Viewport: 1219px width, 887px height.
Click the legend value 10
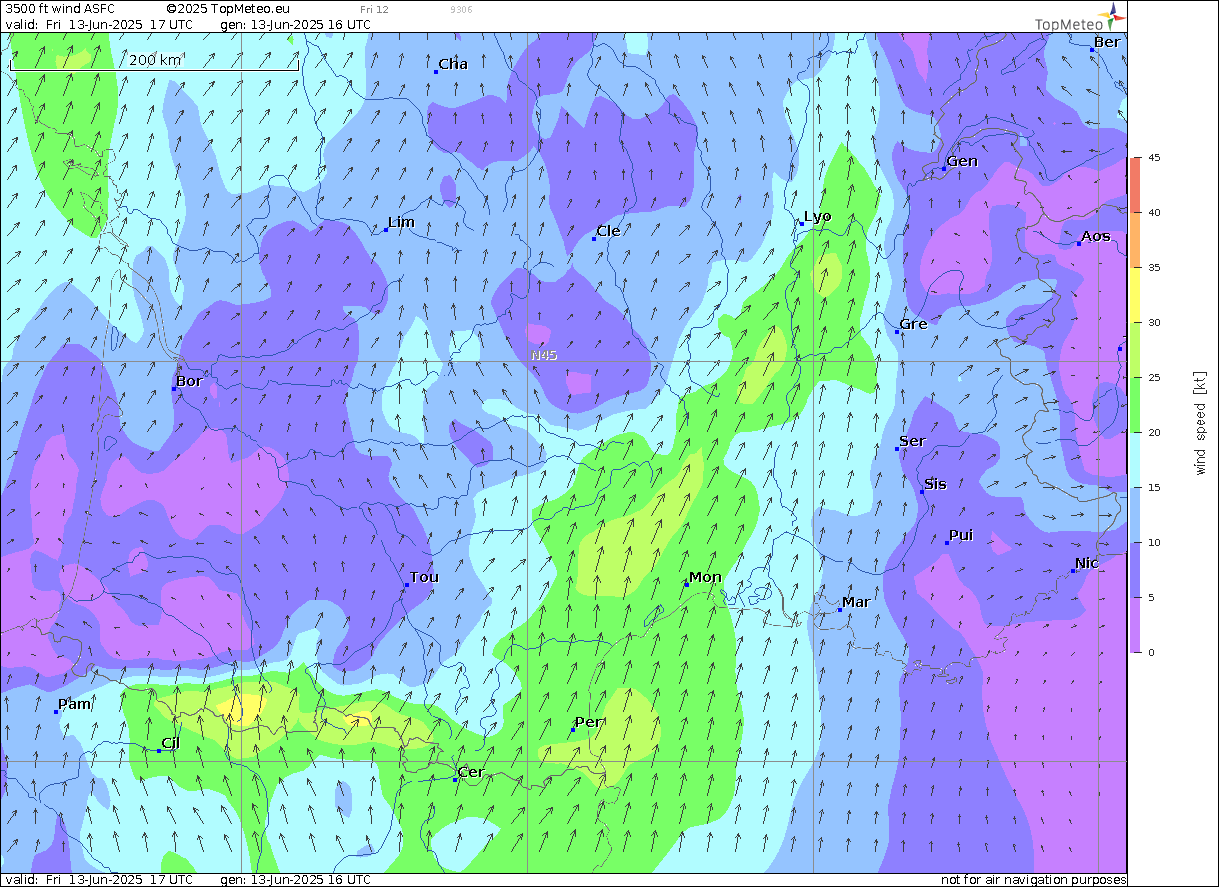tap(1154, 543)
